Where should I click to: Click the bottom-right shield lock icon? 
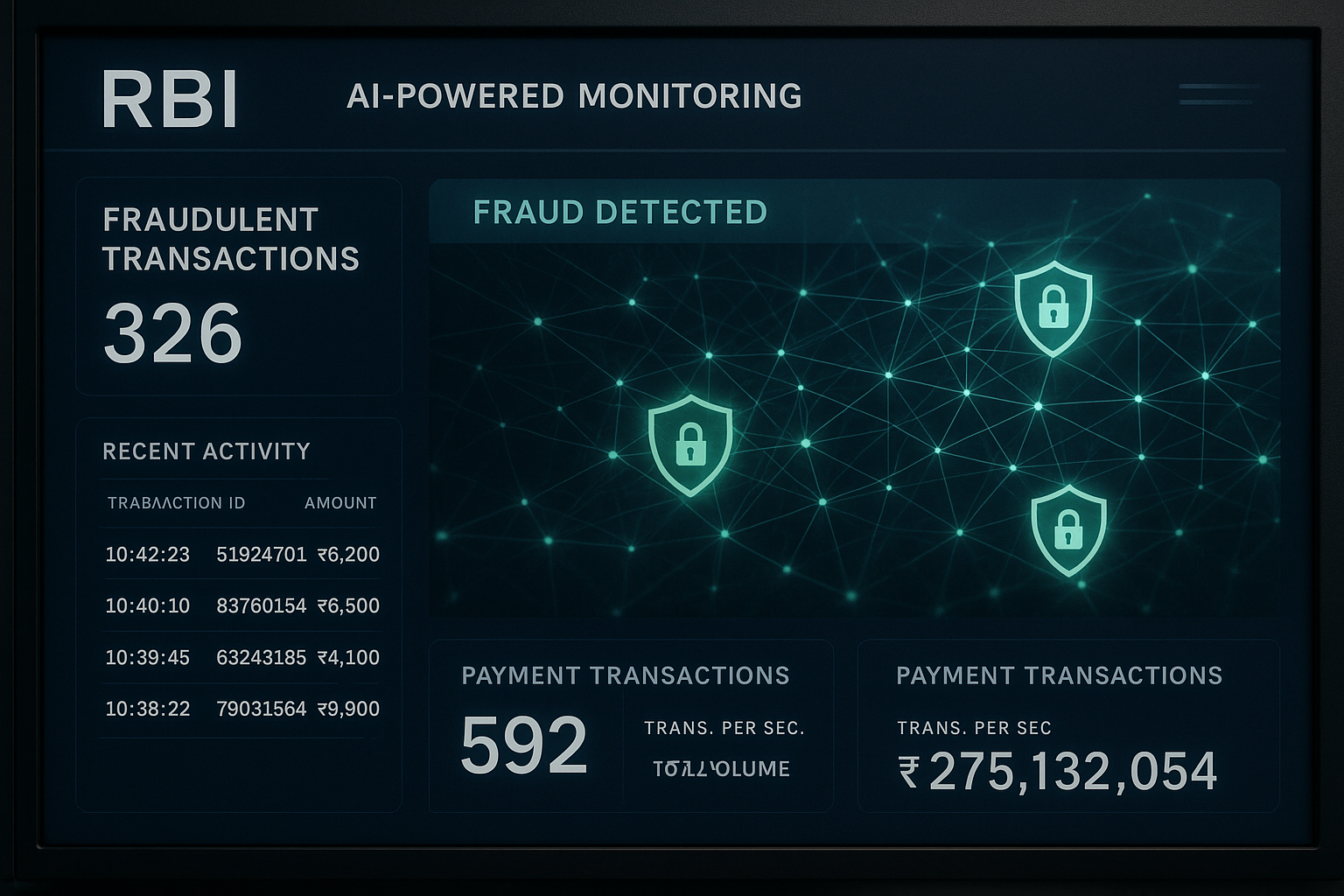(1067, 529)
